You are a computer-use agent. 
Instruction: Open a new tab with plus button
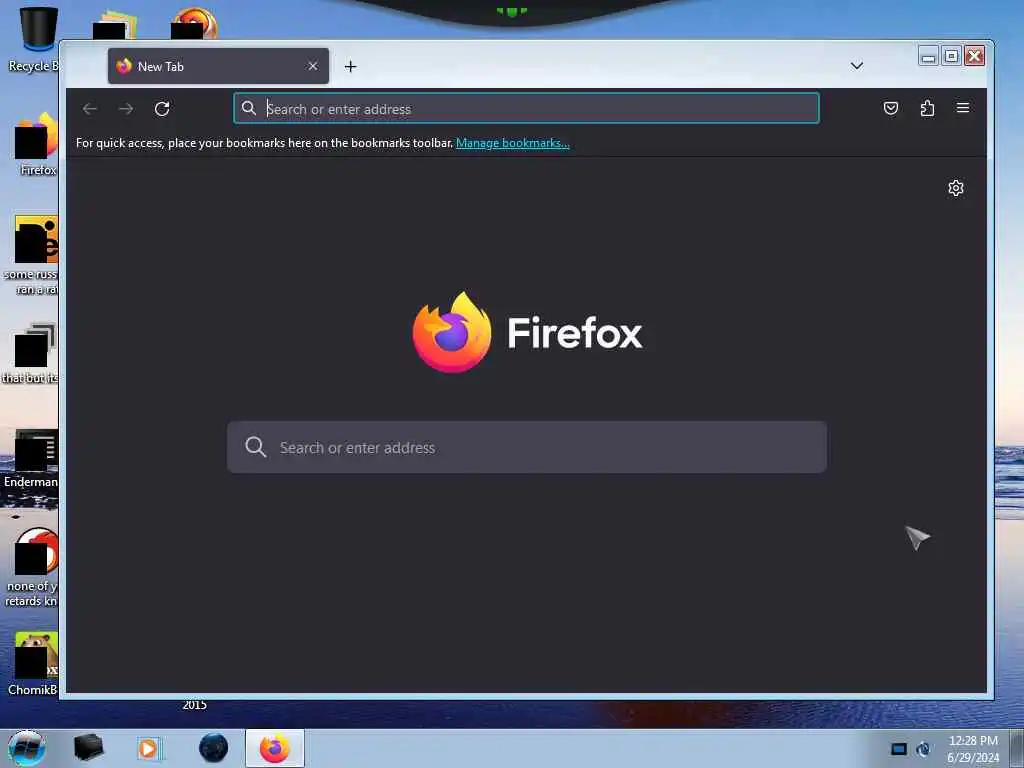click(x=351, y=67)
